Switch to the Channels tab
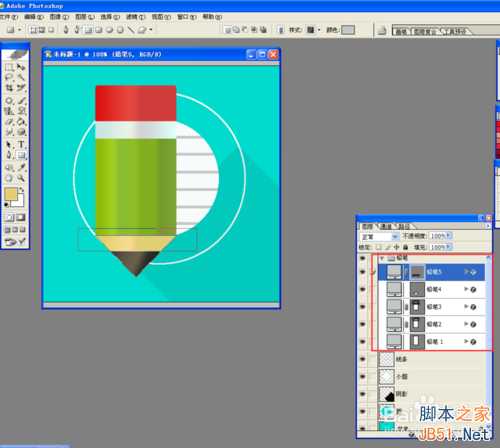Screen dimensions: 500x448 click(x=386, y=226)
